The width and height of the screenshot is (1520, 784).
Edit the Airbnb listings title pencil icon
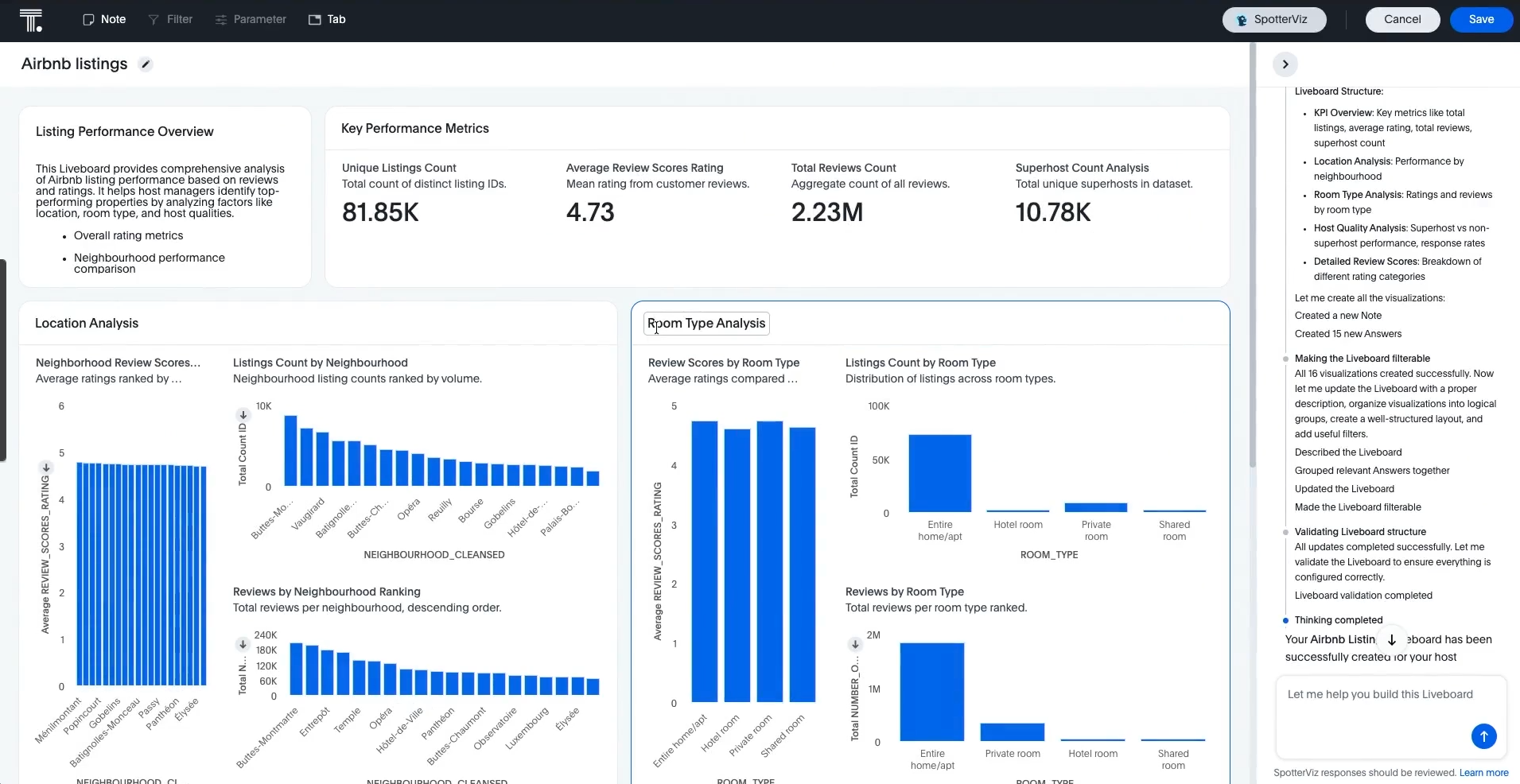(145, 64)
